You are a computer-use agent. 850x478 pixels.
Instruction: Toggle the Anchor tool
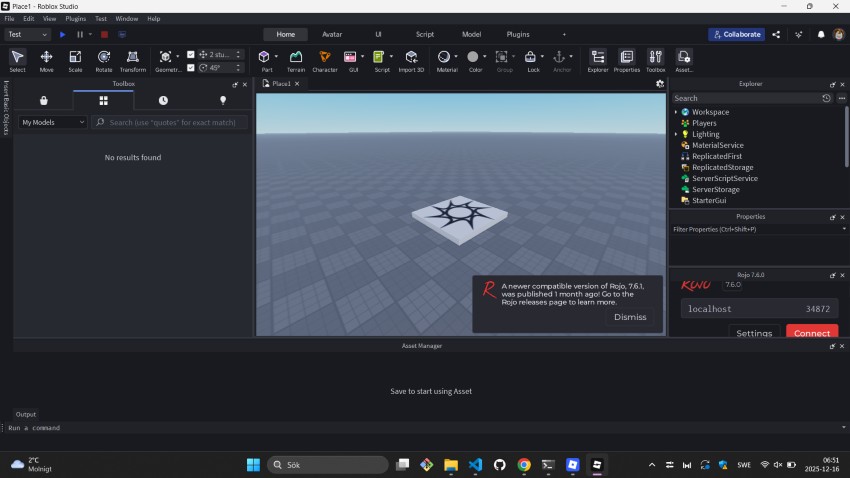(560, 60)
